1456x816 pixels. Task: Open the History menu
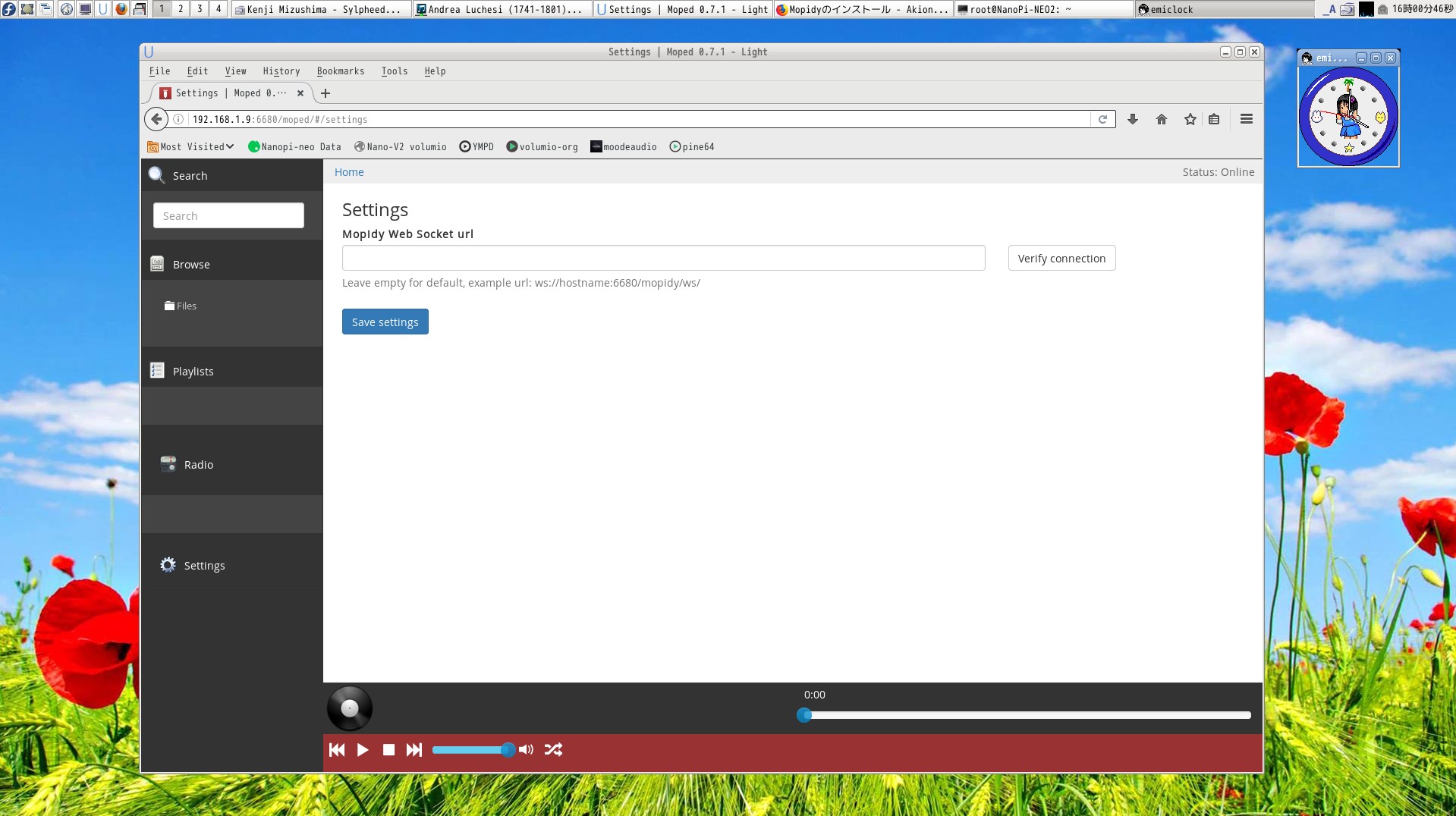[x=281, y=71]
